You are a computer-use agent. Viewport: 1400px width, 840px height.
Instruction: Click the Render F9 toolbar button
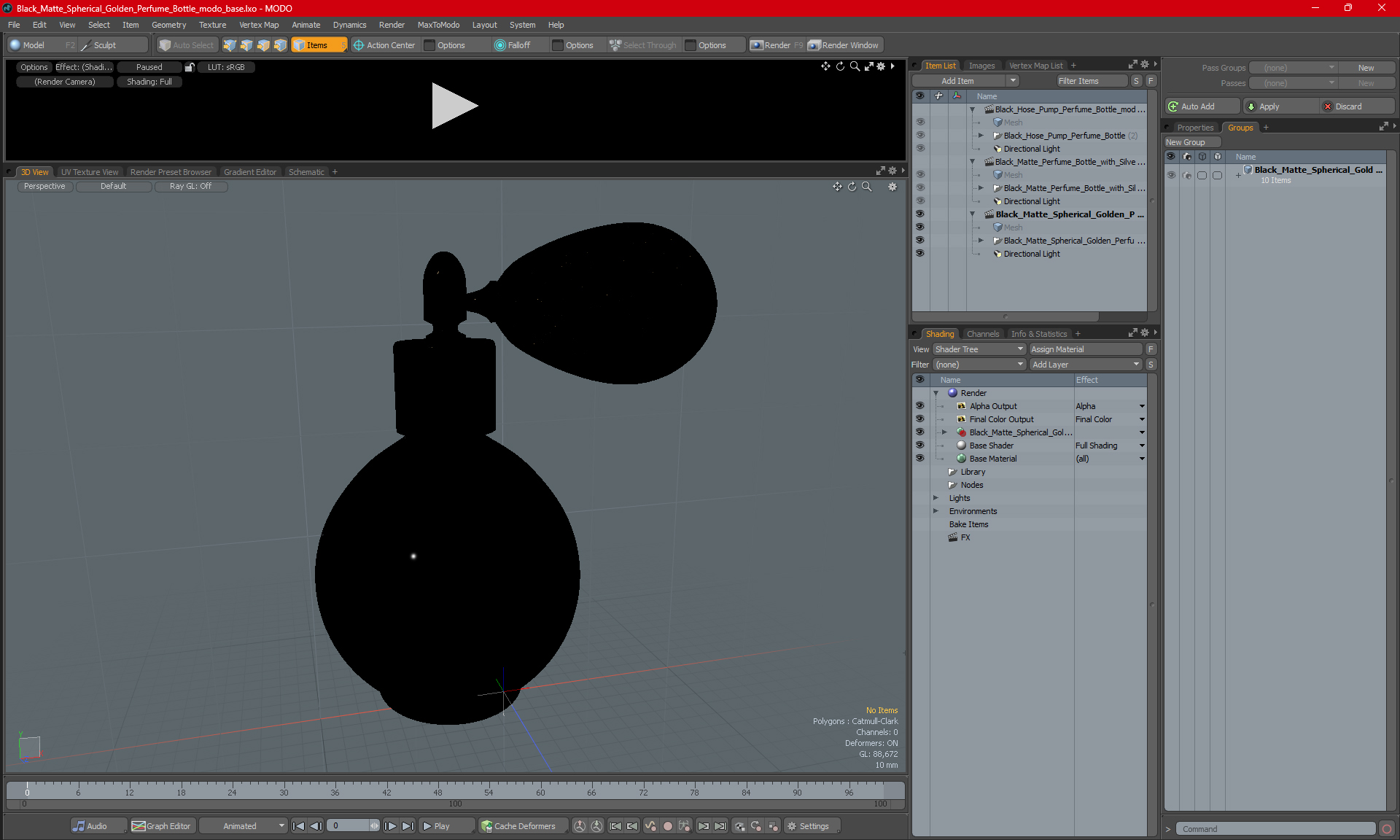[x=777, y=45]
